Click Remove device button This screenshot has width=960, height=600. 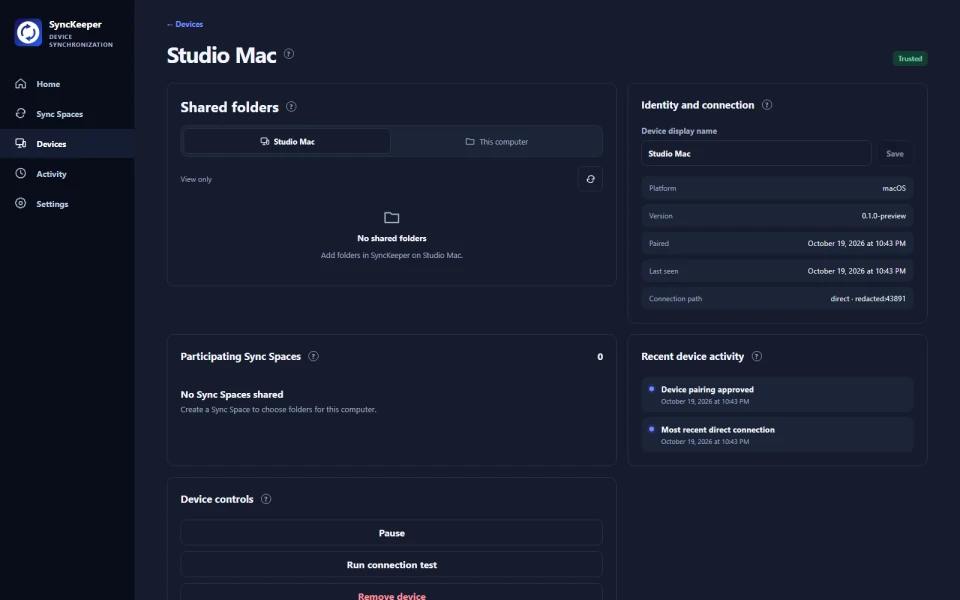click(392, 592)
